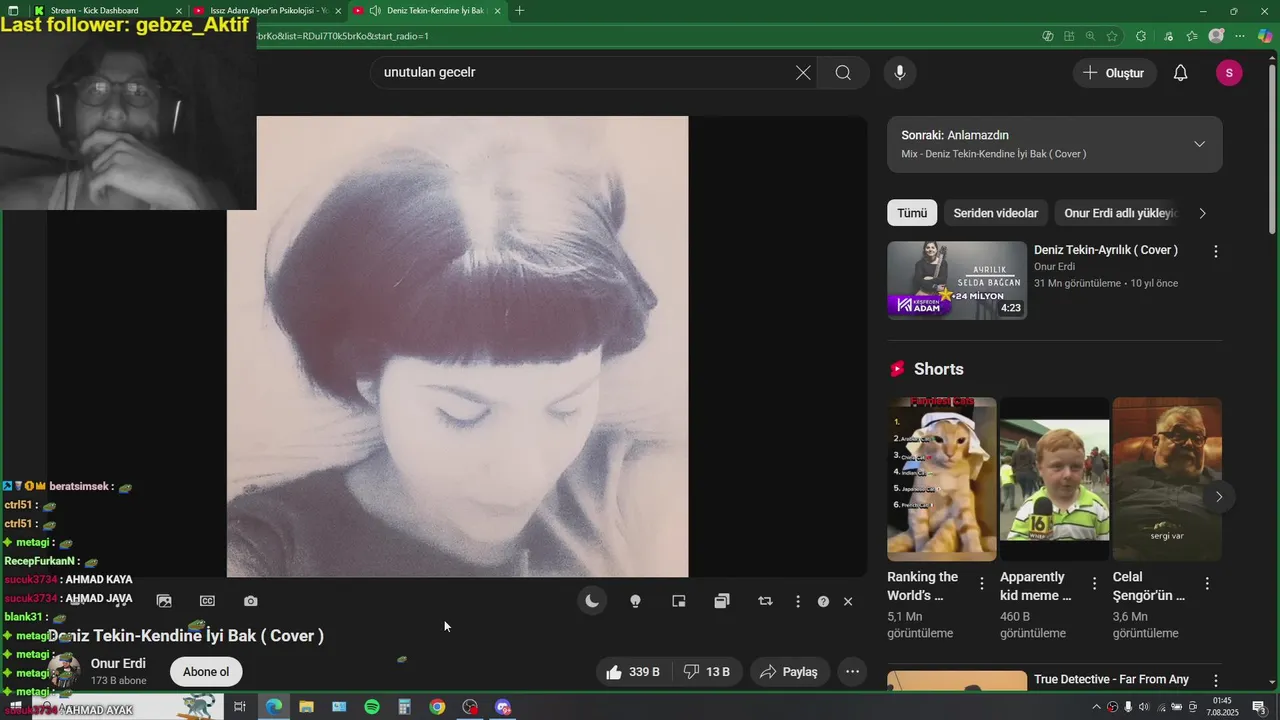Open the Onur Erdi channel name link
1280x720 pixels.
118,663
